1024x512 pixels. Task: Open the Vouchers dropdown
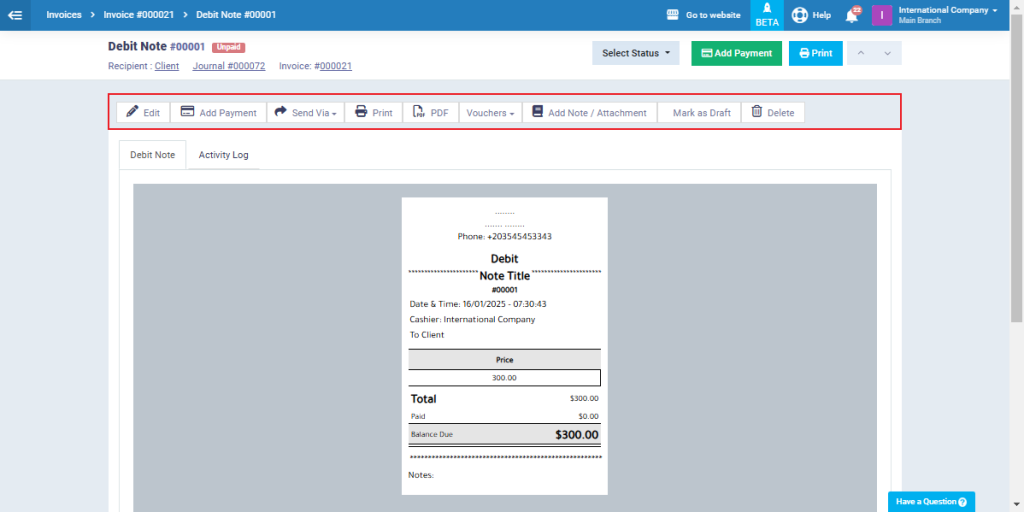click(x=490, y=112)
